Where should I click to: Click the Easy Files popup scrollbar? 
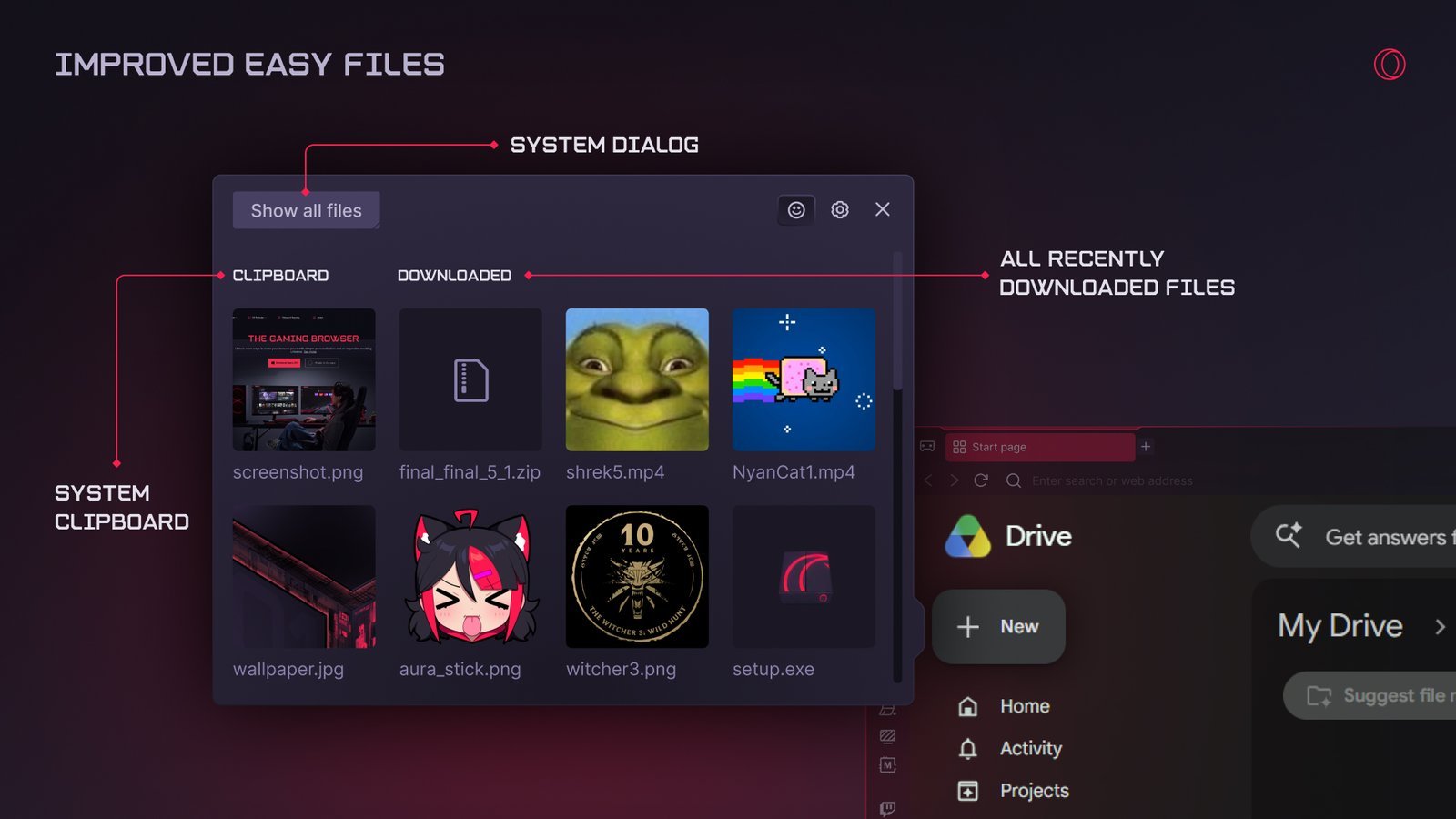897,466
